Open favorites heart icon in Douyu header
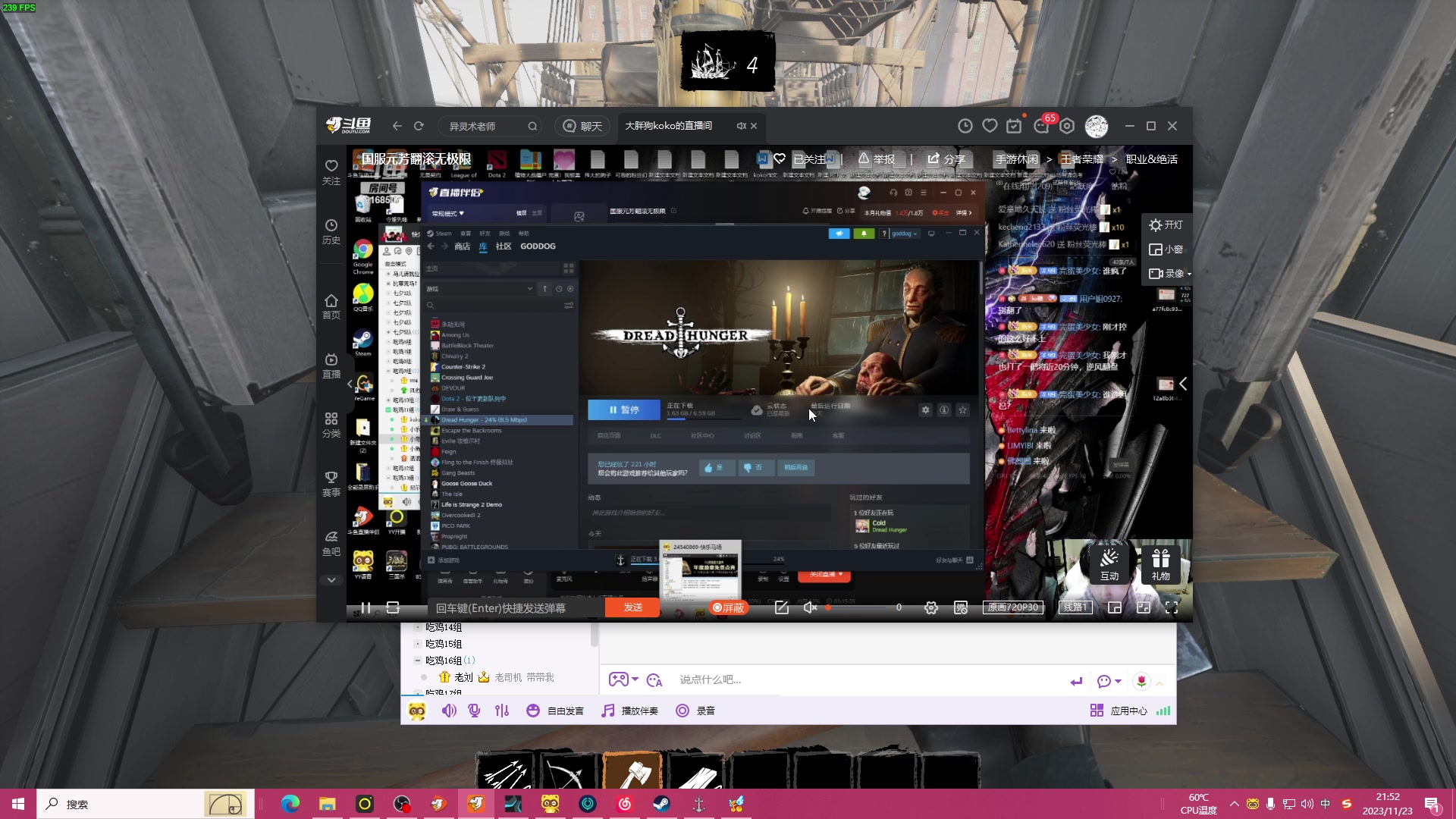 click(x=990, y=126)
